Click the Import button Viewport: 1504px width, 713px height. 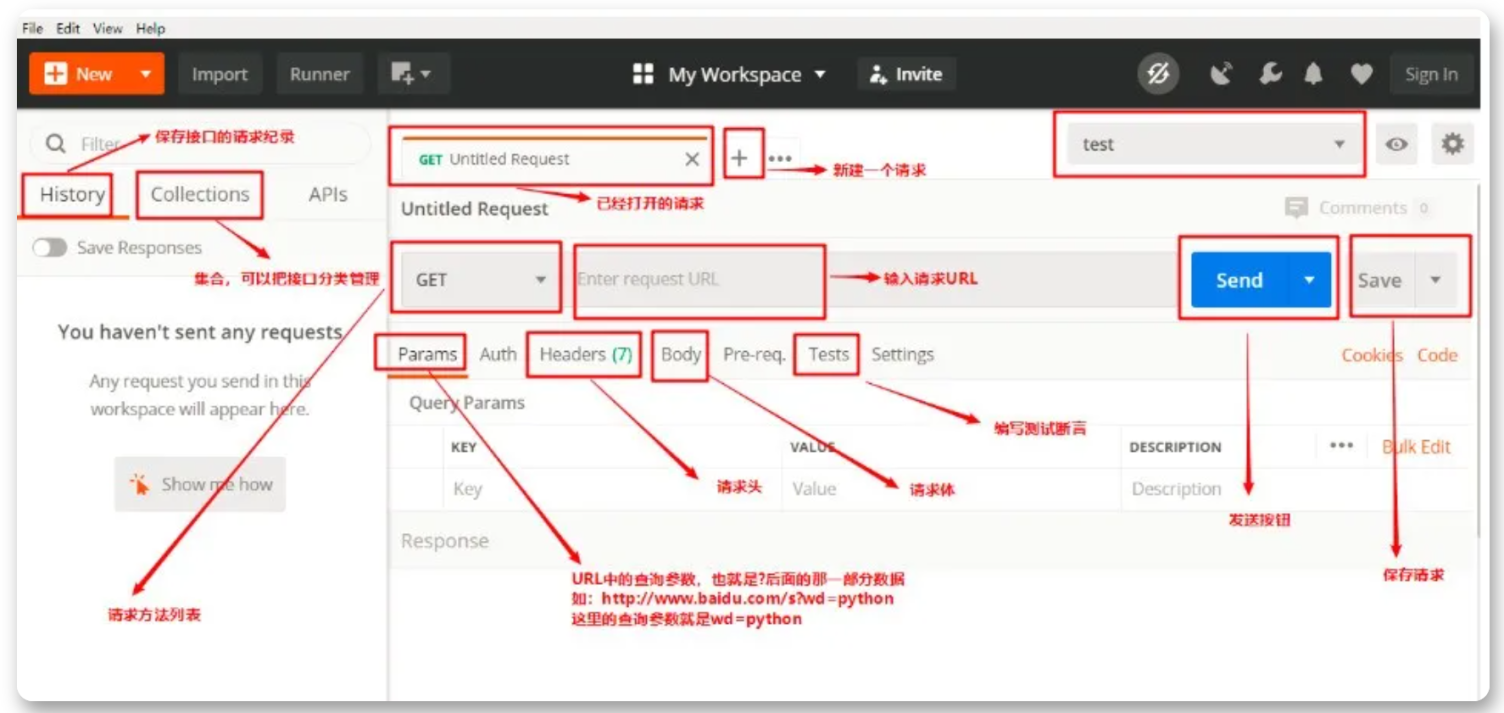[x=220, y=74]
